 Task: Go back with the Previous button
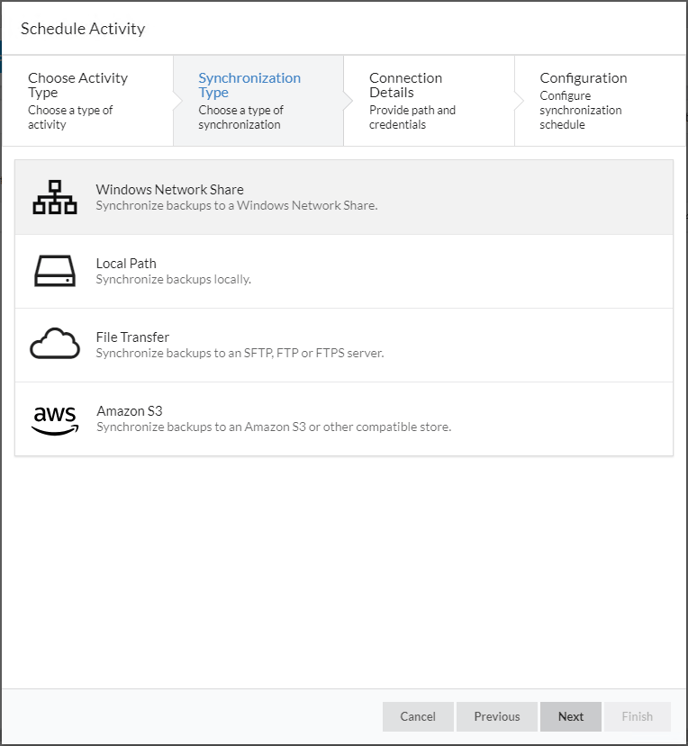click(497, 717)
